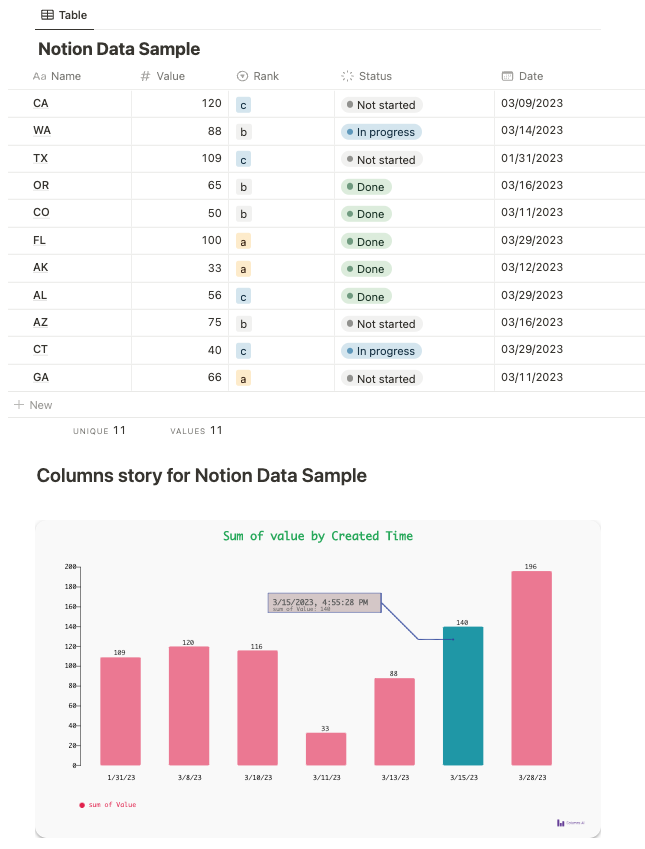Click the calendar icon in Date header
Viewport: 645px width, 849px height.
pyautogui.click(x=507, y=76)
